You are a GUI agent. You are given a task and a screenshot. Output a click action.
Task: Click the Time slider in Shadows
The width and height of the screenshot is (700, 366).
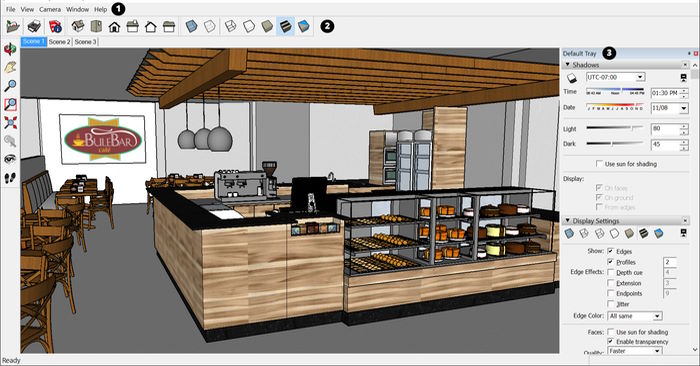(x=615, y=92)
